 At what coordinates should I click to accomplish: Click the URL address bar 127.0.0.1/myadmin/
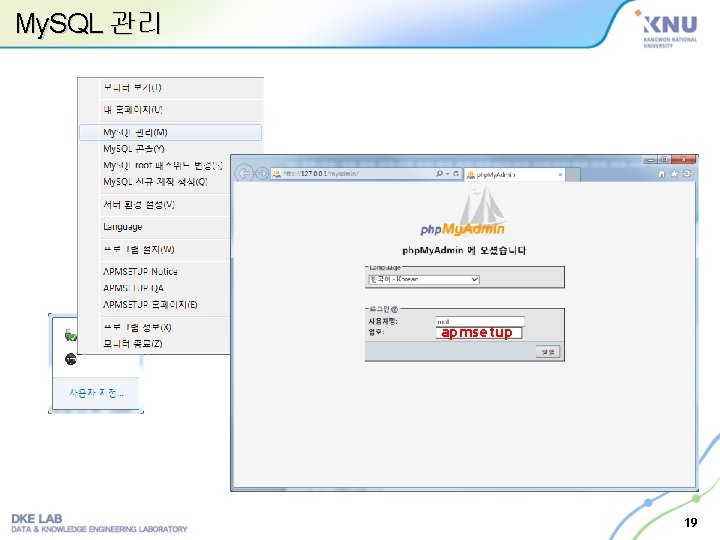pyautogui.click(x=352, y=174)
